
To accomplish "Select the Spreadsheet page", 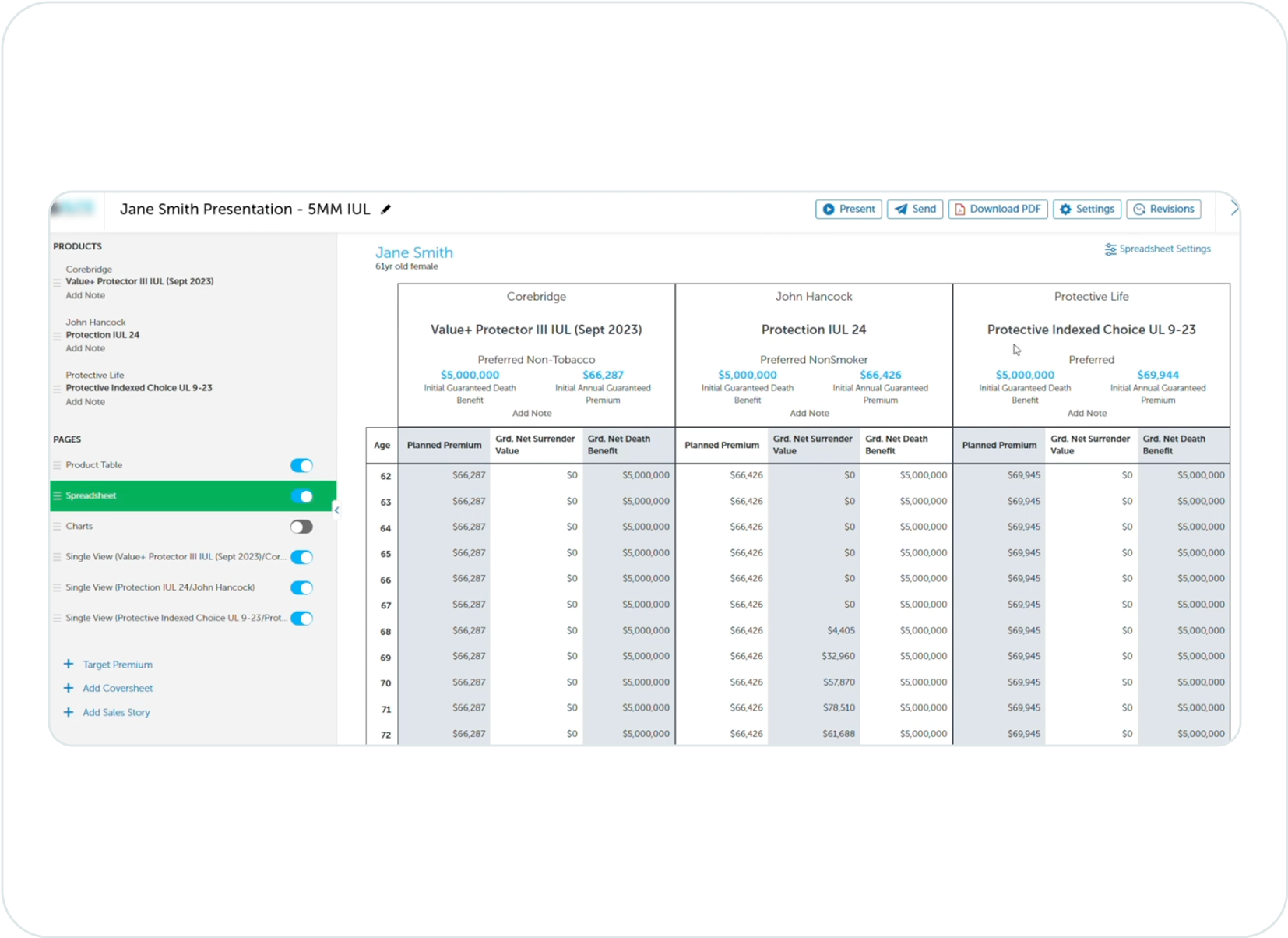I will (91, 495).
